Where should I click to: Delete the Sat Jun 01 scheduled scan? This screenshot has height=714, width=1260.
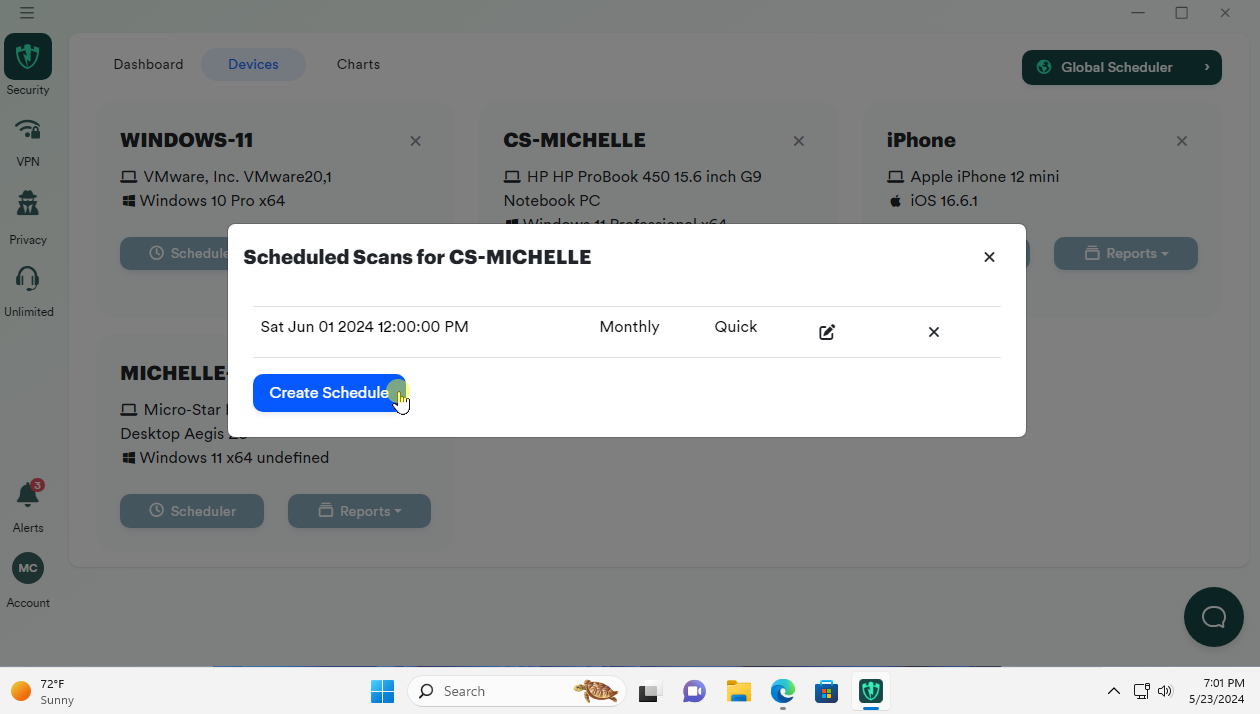point(933,332)
